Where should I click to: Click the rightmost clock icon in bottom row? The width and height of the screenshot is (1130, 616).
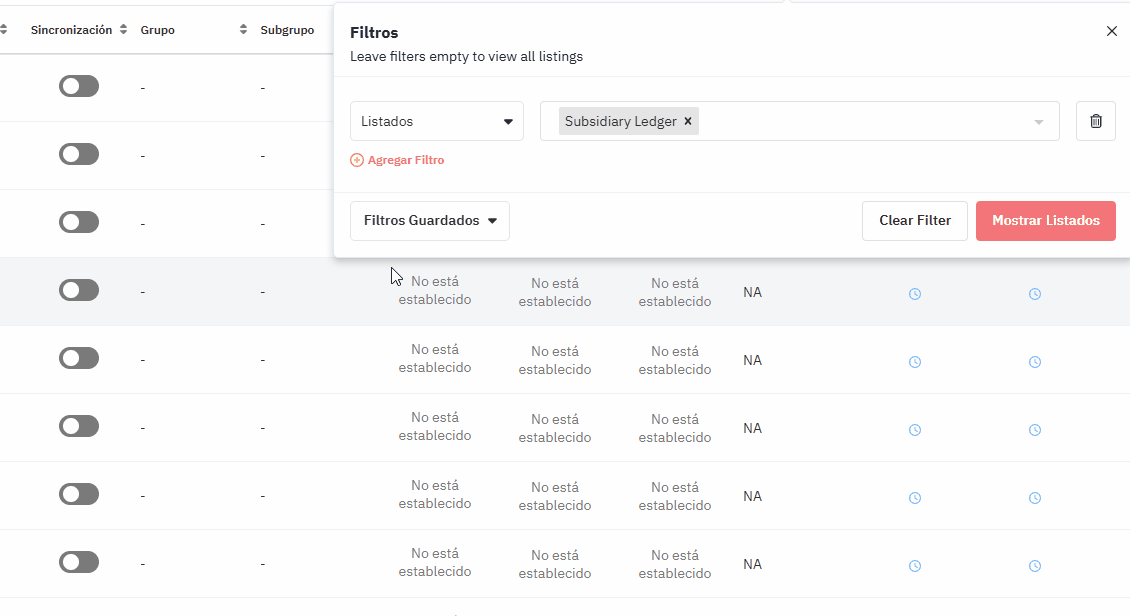click(1035, 566)
